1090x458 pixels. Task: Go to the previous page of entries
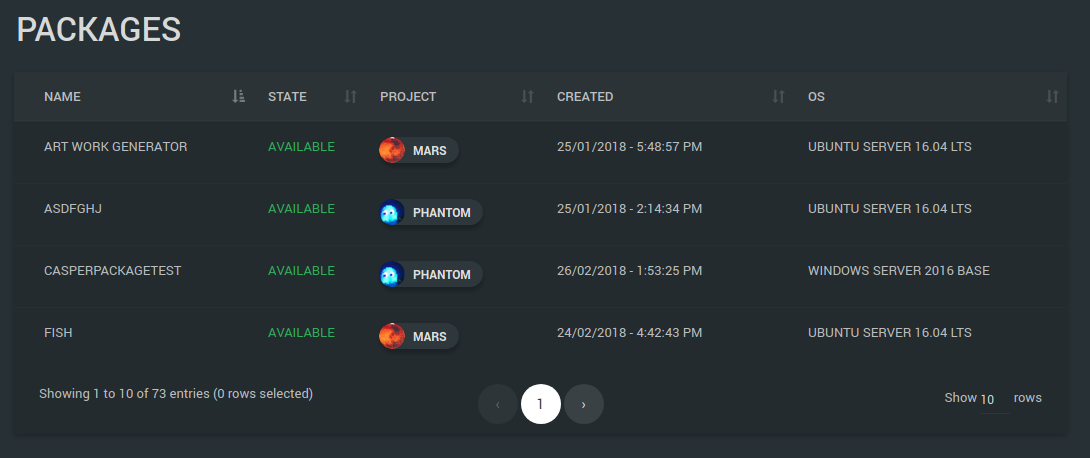498,404
